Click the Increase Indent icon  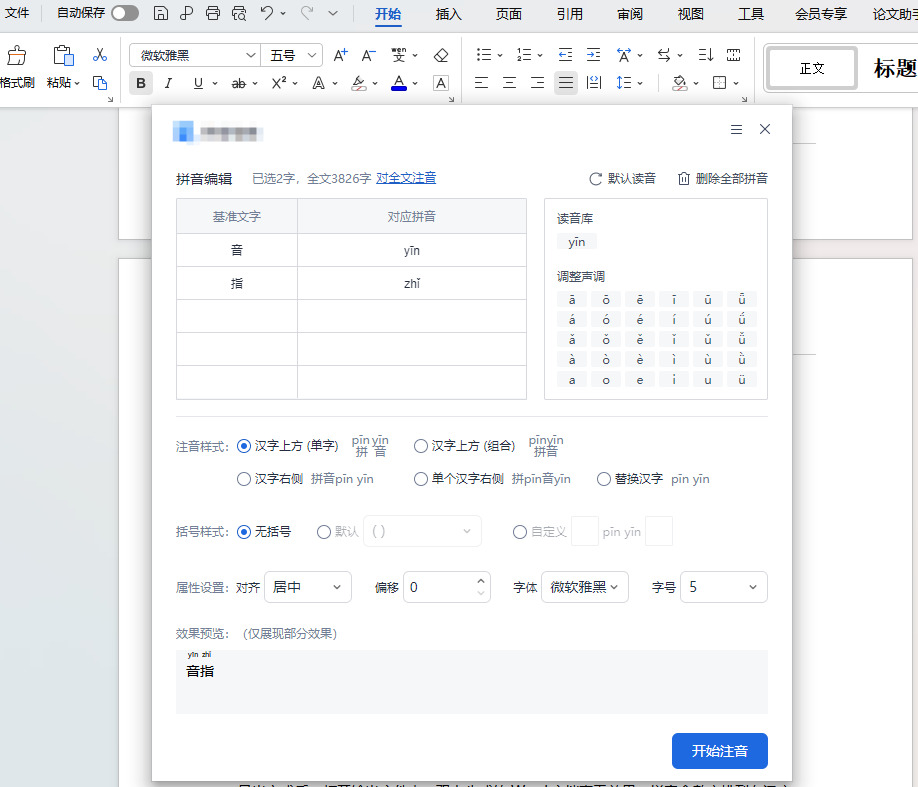[x=593, y=55]
